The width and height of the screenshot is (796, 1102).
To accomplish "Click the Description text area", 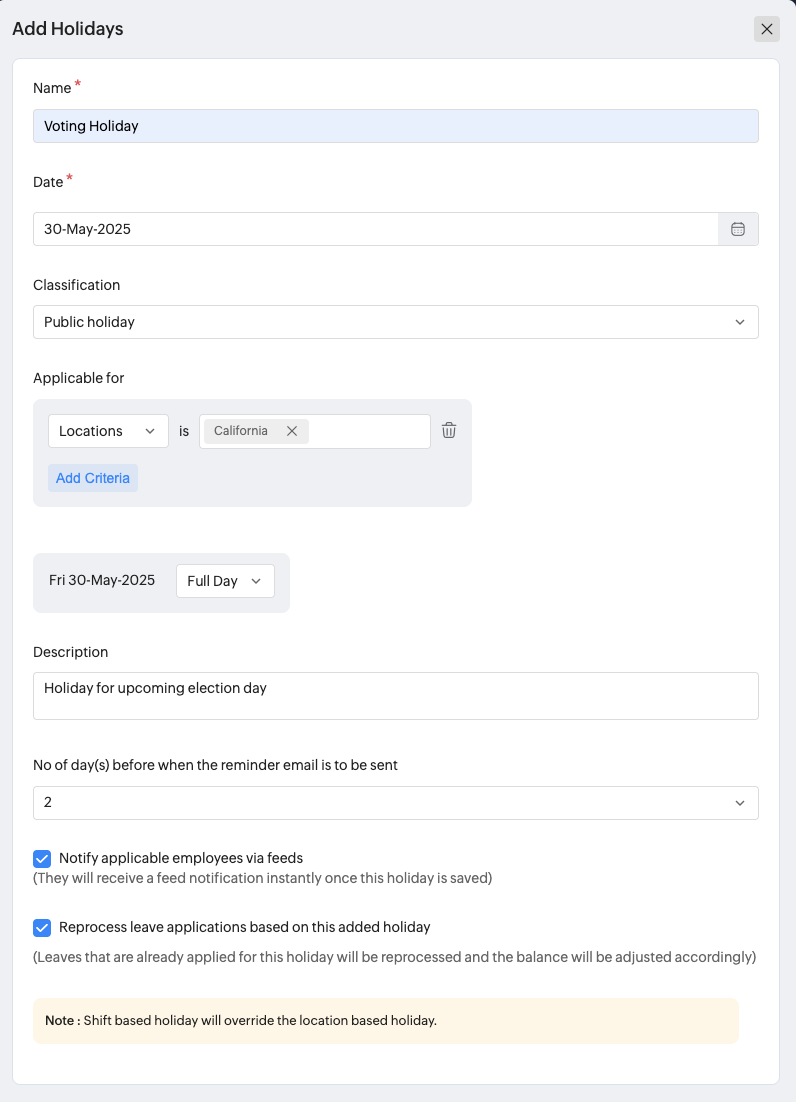I will (395, 696).
